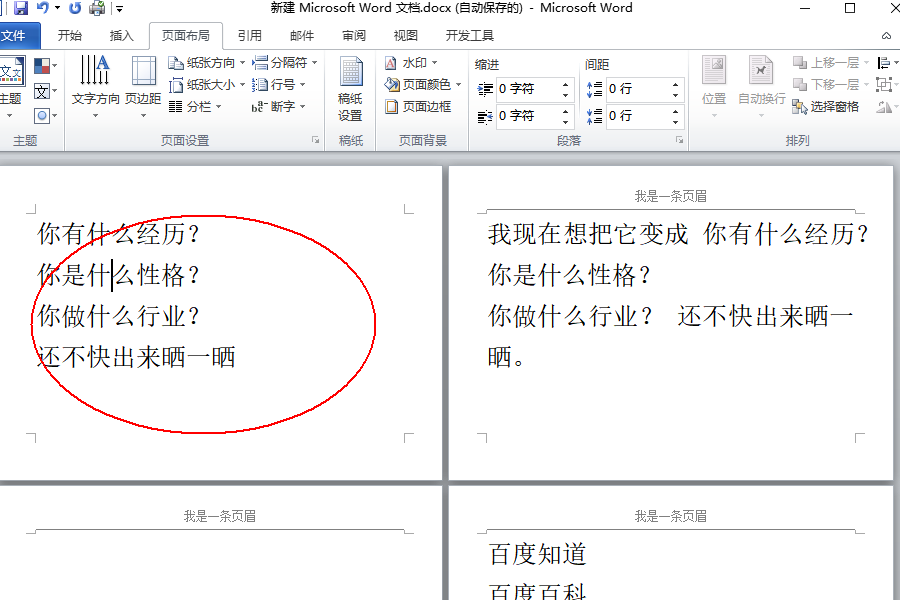This screenshot has width=900, height=600.
Task: Open theme colors dropdown
Action: [45, 66]
